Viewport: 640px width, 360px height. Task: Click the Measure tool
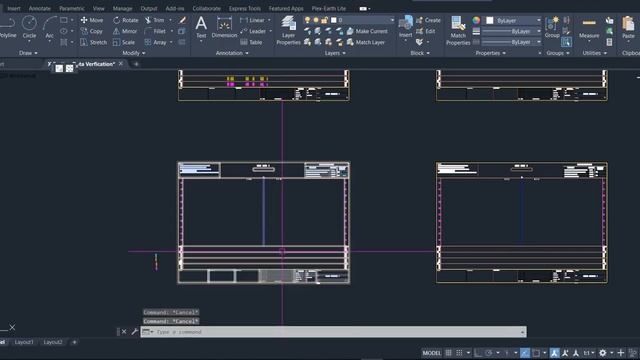589,27
